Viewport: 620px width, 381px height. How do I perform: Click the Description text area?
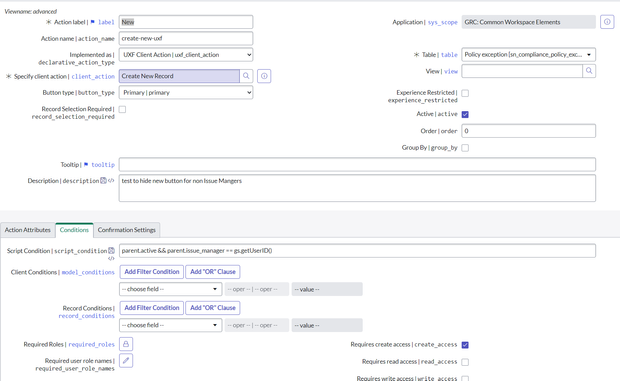click(x=357, y=188)
